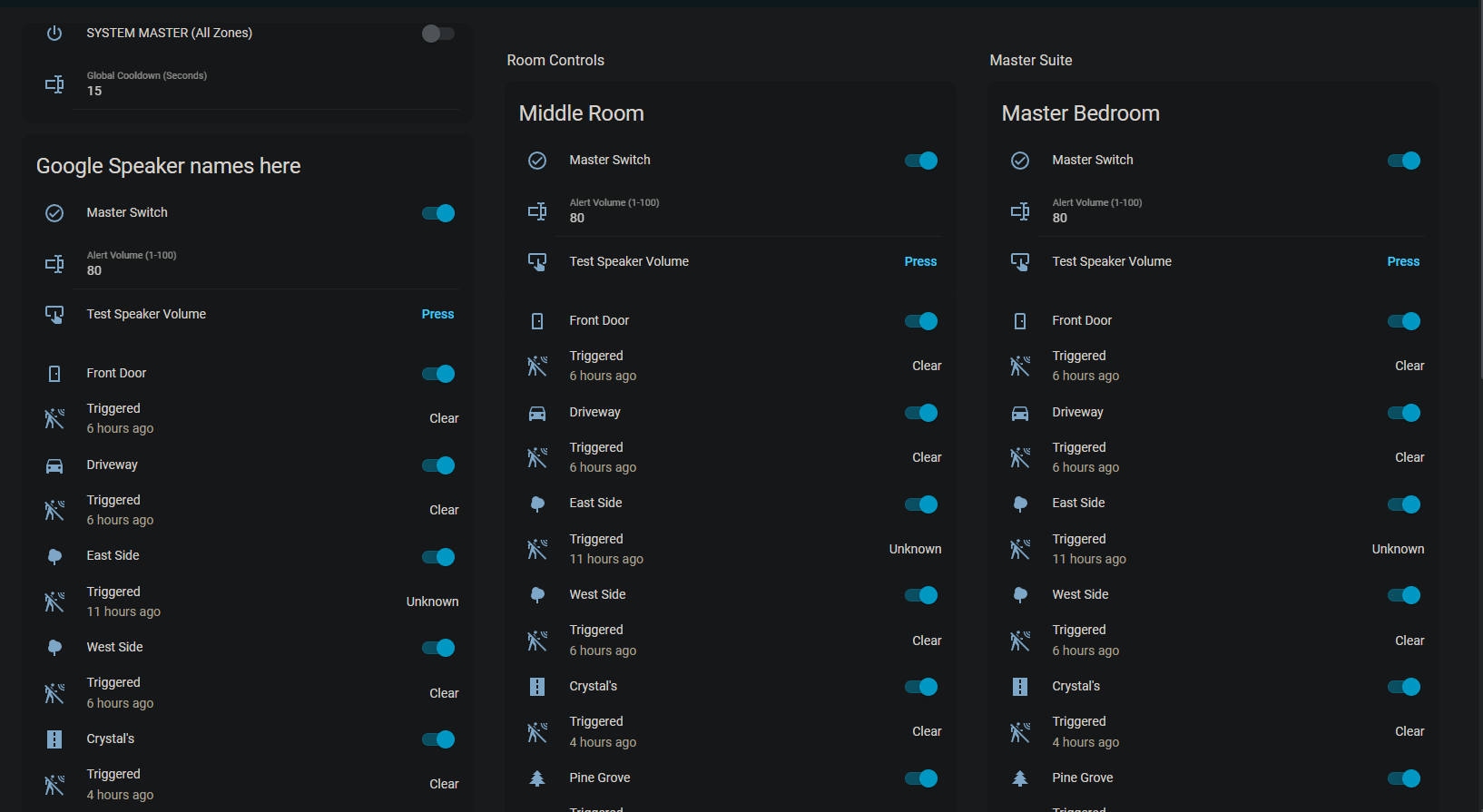Turn off Crystal's toggle in Google Speaker card
The image size is (1483, 812).
437,739
